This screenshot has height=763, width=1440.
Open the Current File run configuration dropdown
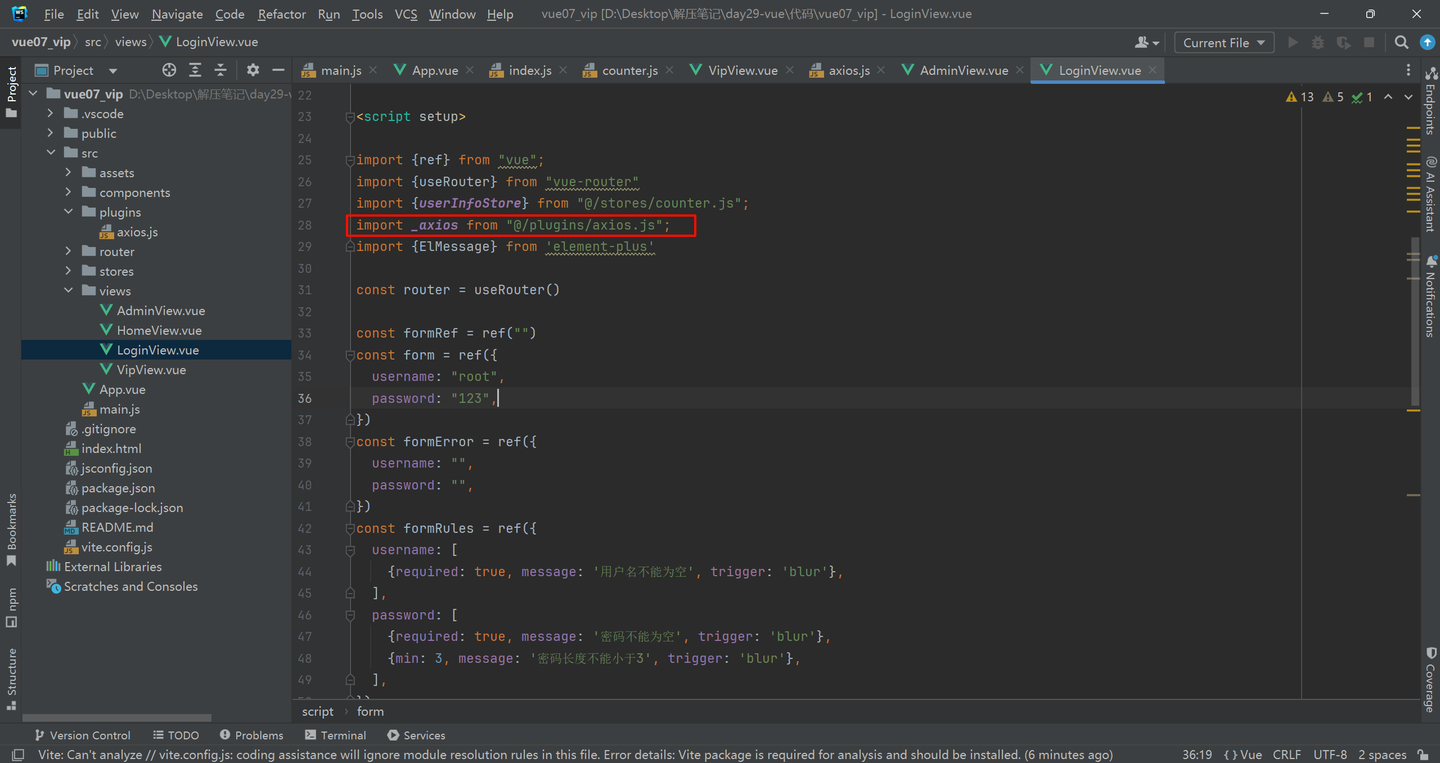click(x=1223, y=42)
